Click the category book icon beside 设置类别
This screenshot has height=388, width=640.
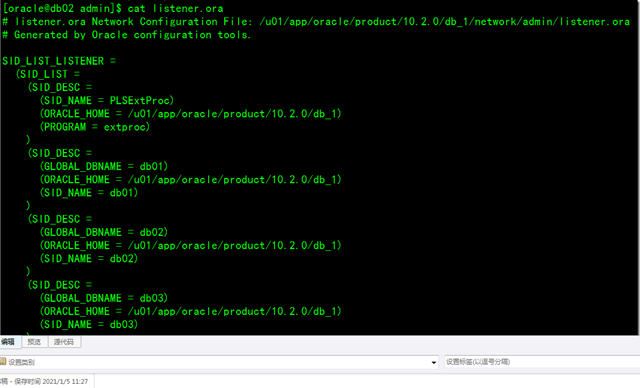[x=3, y=361]
